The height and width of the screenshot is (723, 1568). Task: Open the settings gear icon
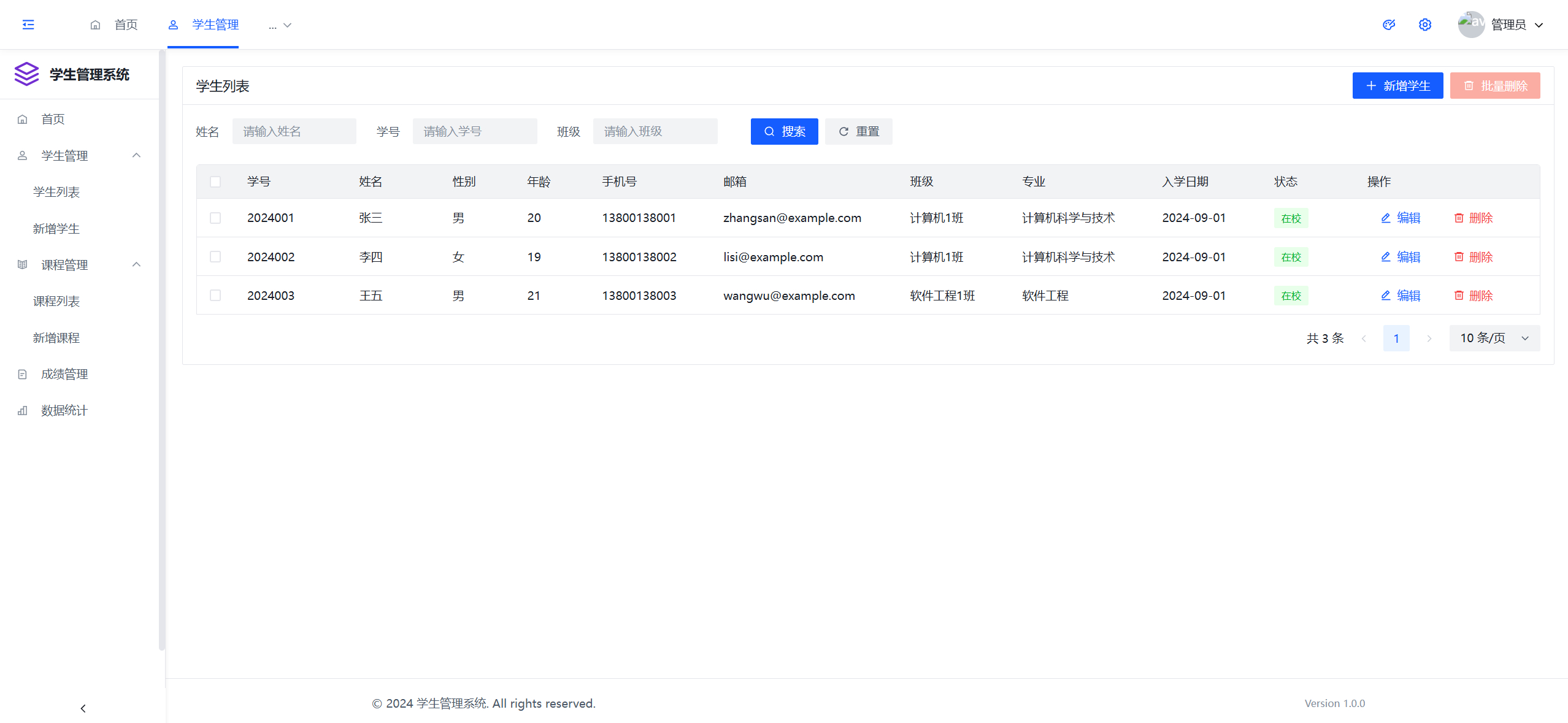pos(1425,25)
